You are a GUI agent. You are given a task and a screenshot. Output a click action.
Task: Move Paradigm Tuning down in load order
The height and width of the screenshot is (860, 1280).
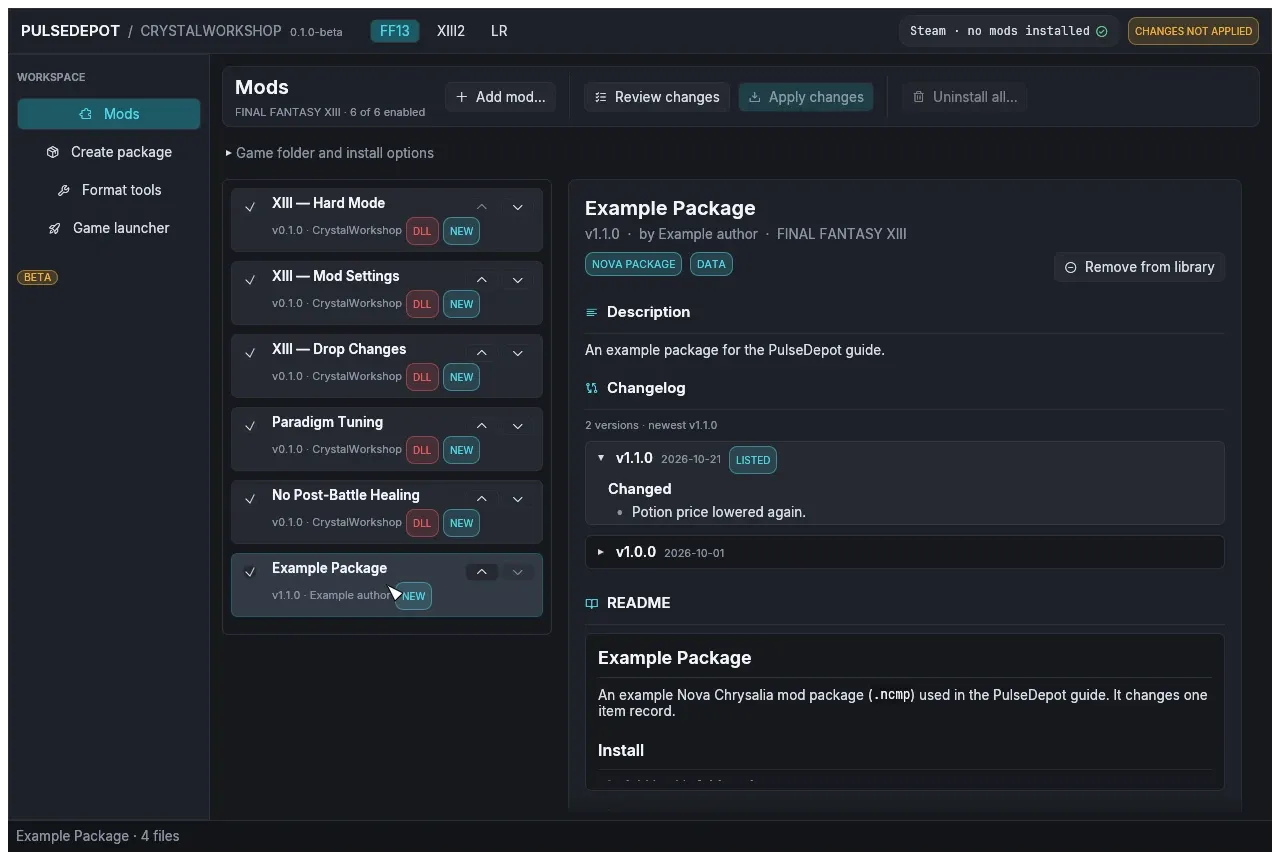click(x=518, y=426)
